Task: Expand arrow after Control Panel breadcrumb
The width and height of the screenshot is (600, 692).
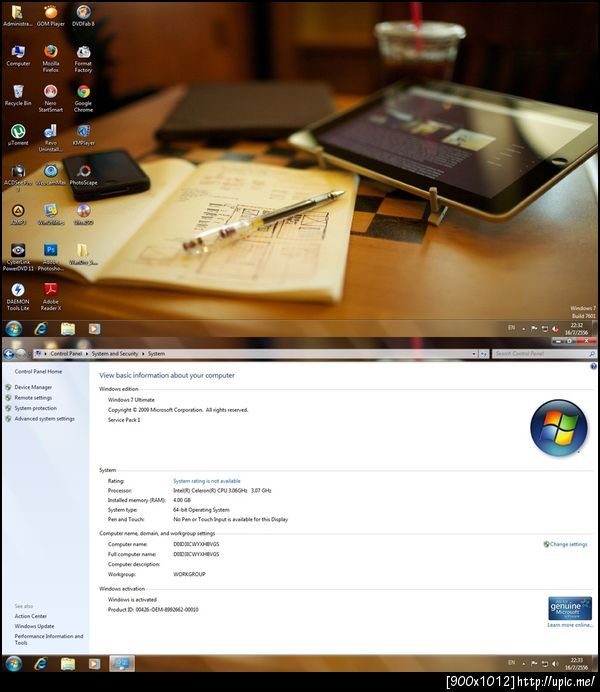Action: coord(87,354)
